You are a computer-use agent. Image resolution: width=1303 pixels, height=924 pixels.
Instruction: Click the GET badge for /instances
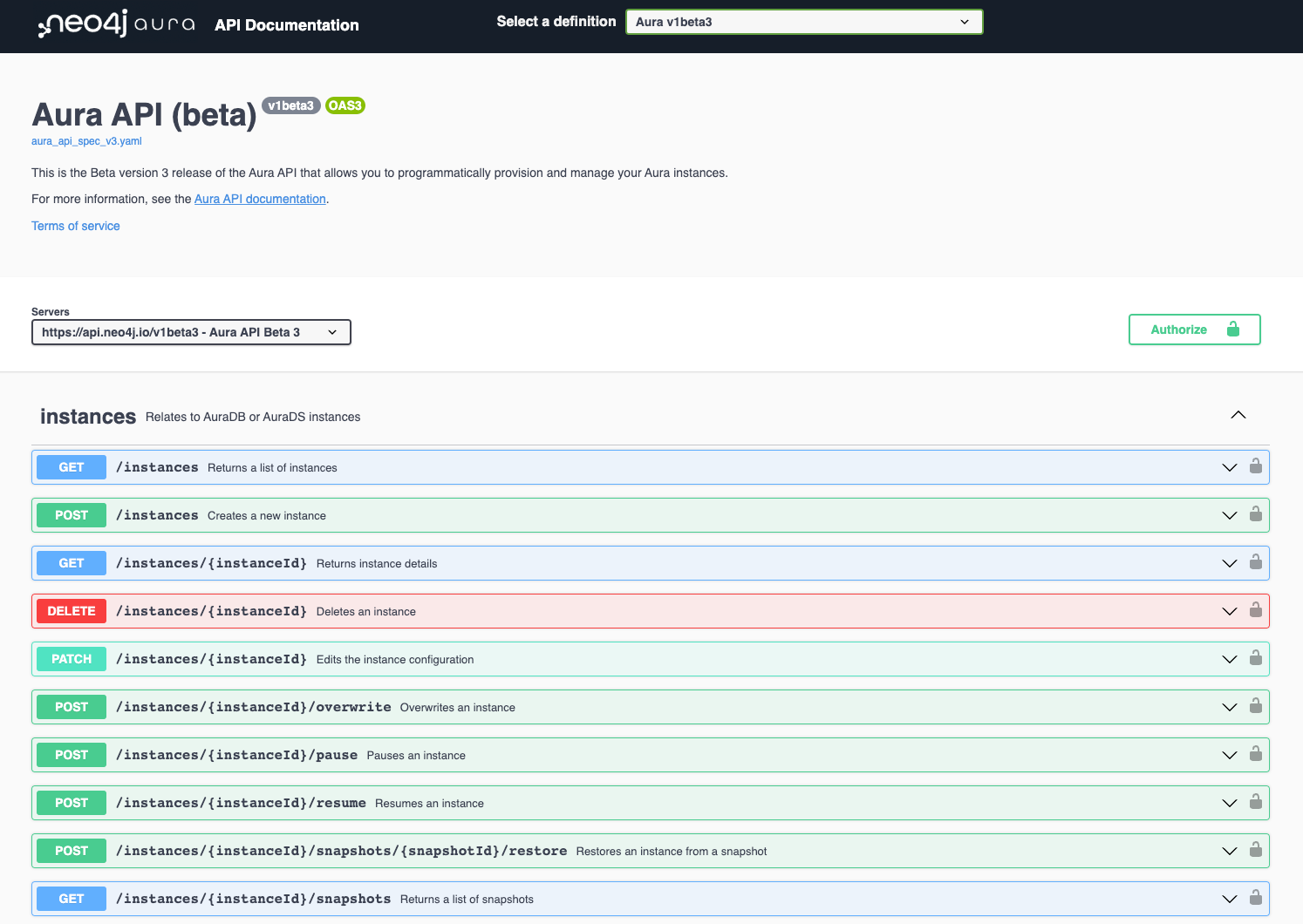tap(72, 467)
